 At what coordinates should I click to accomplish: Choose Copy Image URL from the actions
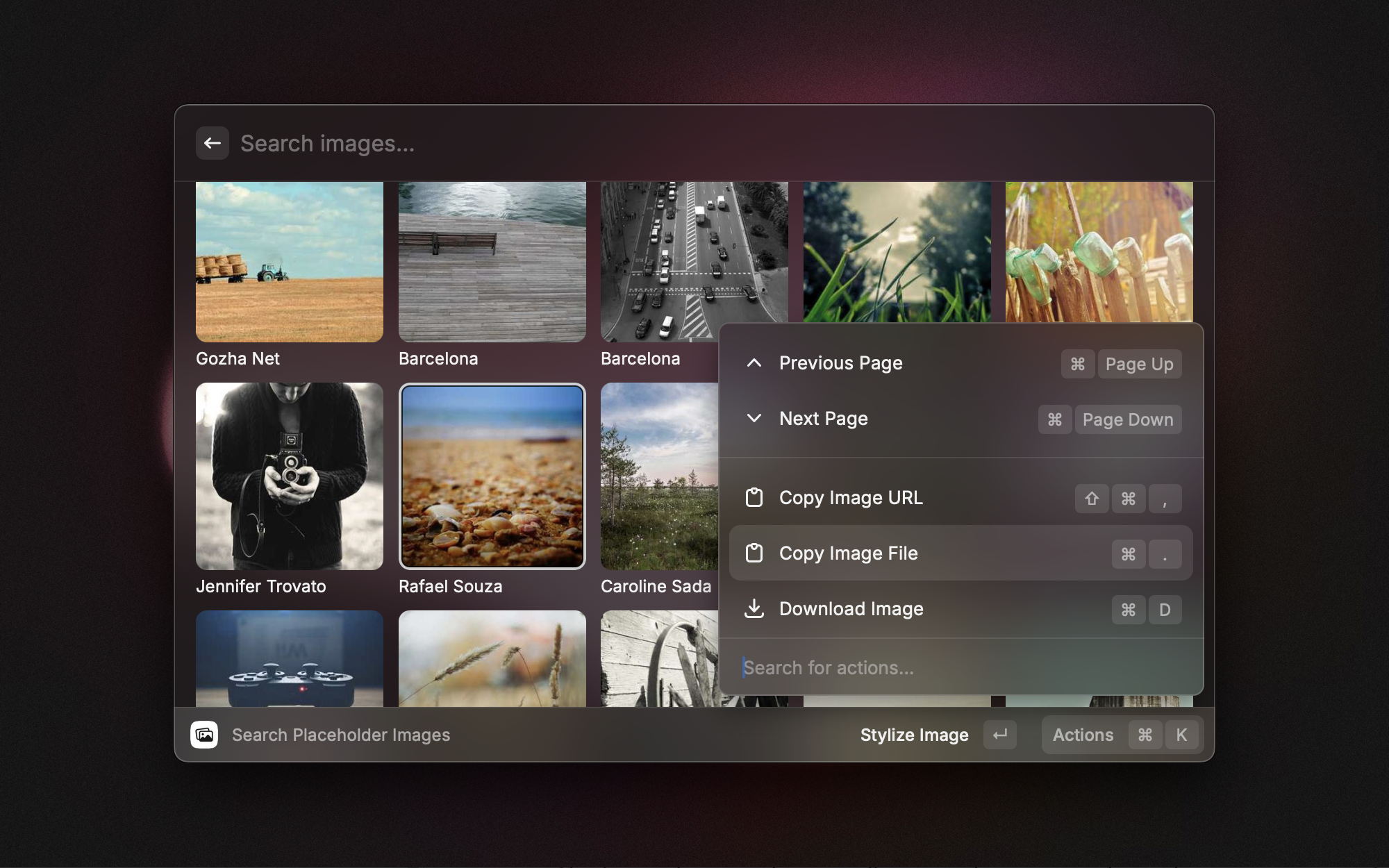click(x=851, y=498)
